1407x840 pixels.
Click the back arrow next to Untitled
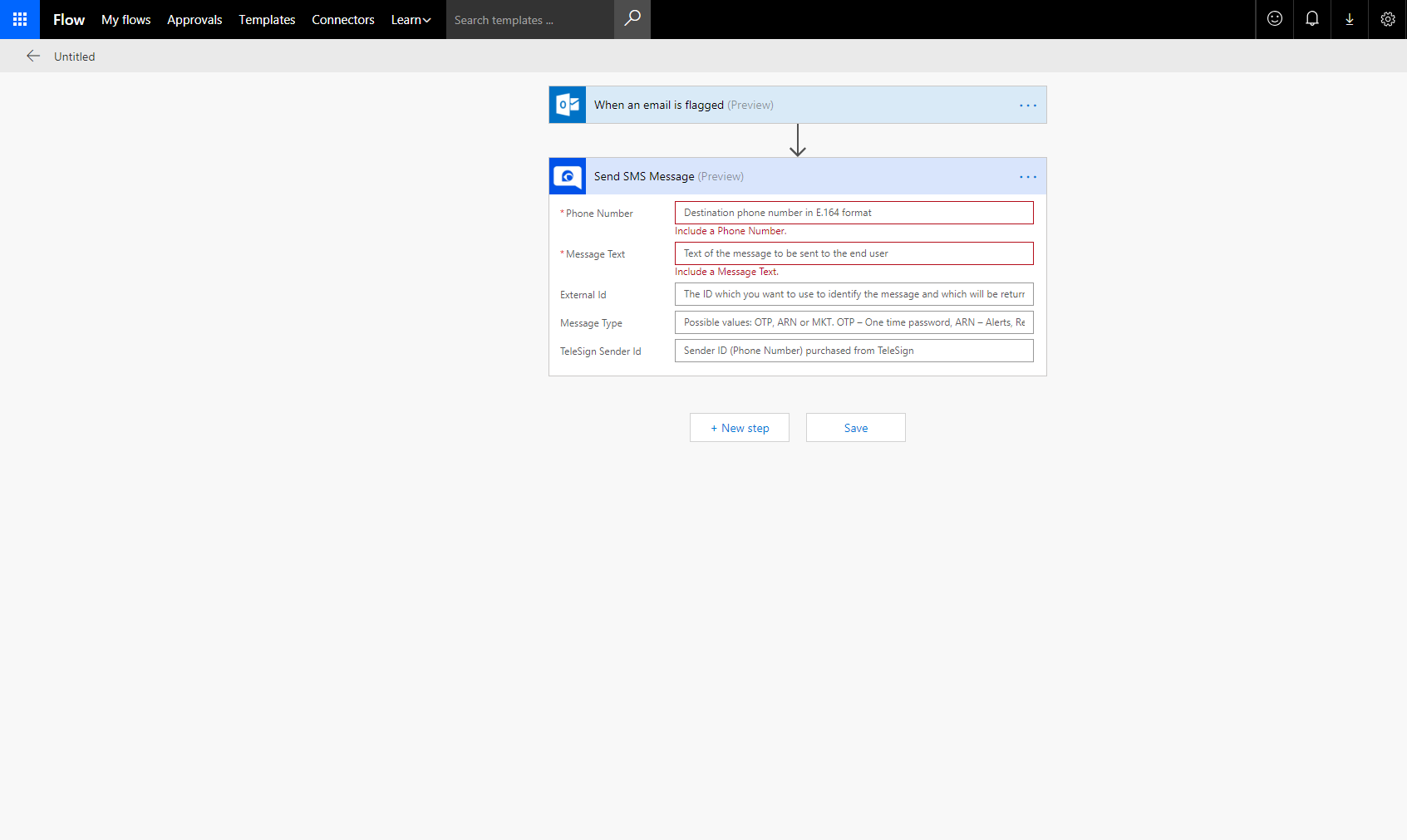[x=33, y=56]
